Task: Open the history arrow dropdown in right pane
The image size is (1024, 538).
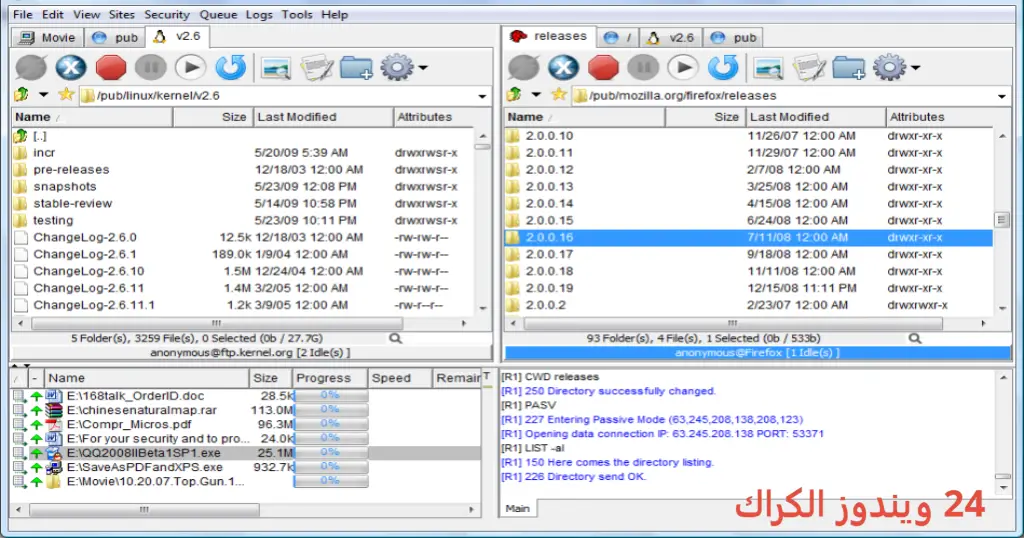Action: coord(536,95)
